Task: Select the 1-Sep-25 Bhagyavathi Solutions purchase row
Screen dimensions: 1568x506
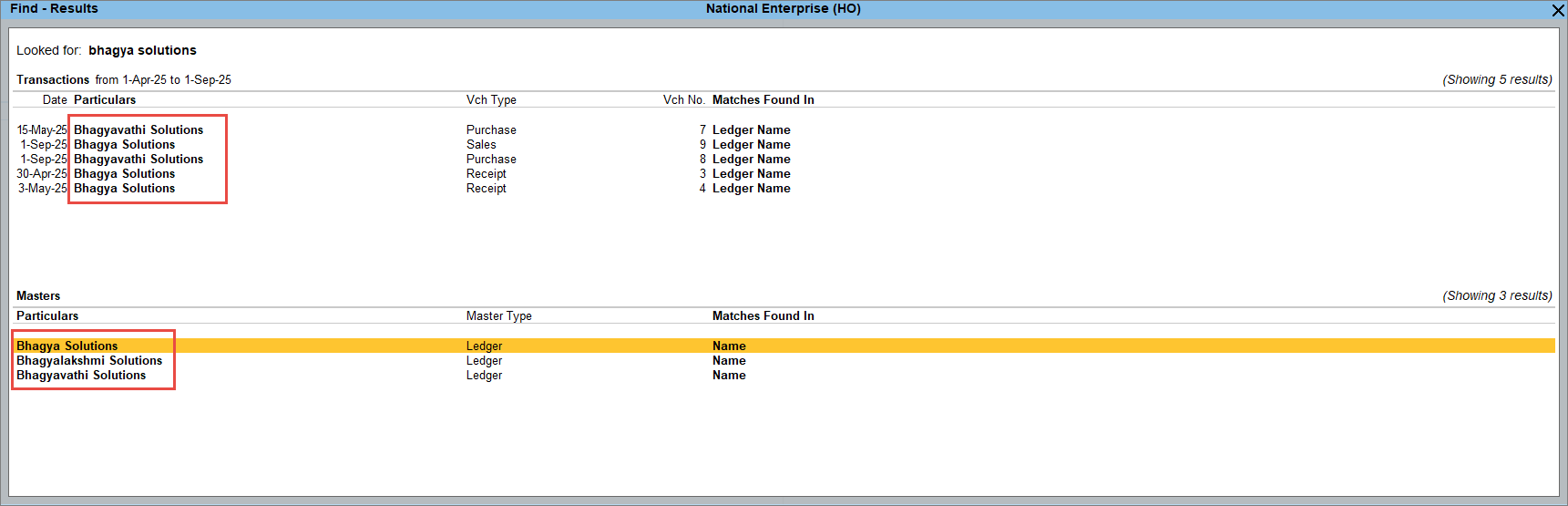Action: (x=138, y=160)
